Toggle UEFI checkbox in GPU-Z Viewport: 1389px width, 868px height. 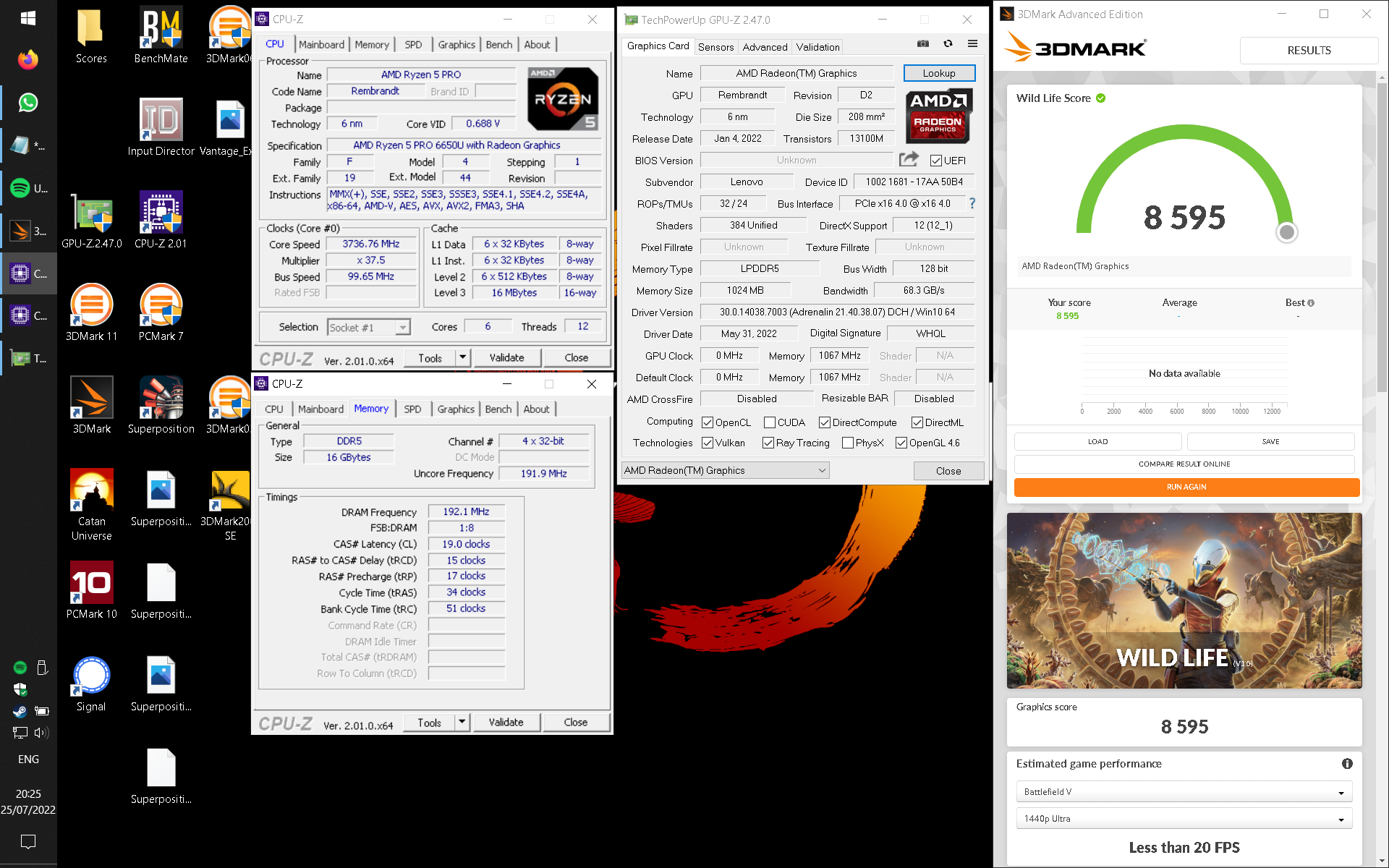[x=936, y=161]
